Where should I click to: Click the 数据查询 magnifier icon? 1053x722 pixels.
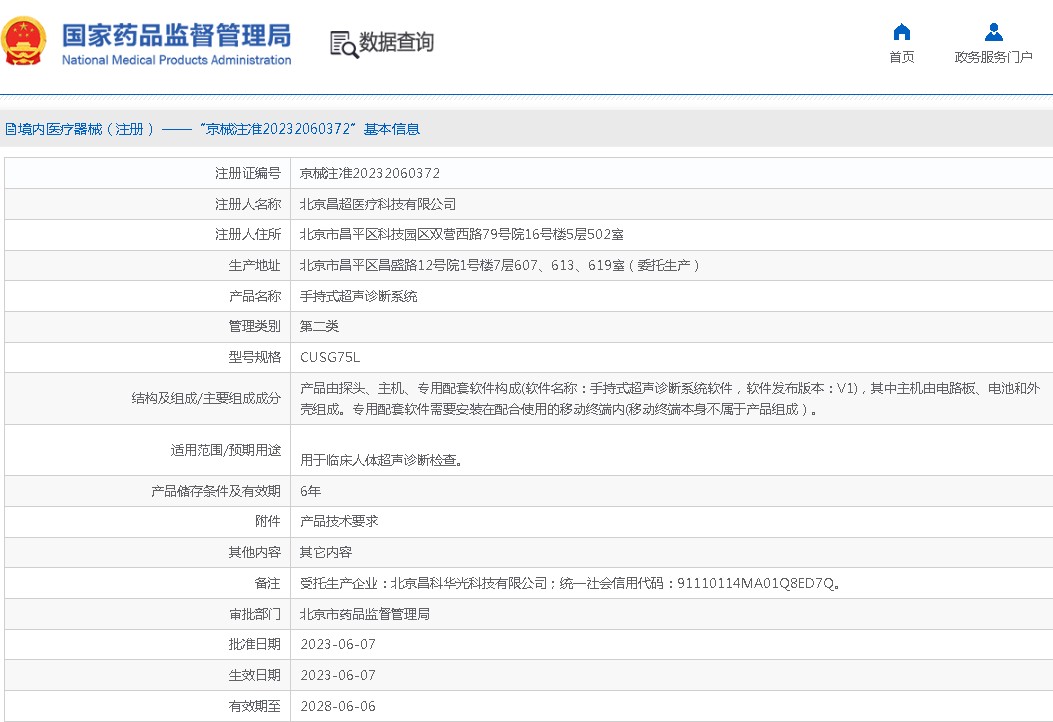pos(344,44)
